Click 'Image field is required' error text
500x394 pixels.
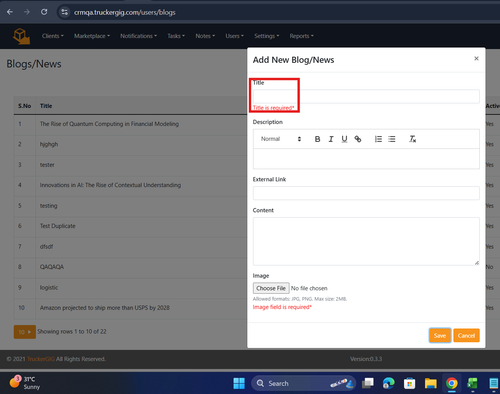point(282,307)
